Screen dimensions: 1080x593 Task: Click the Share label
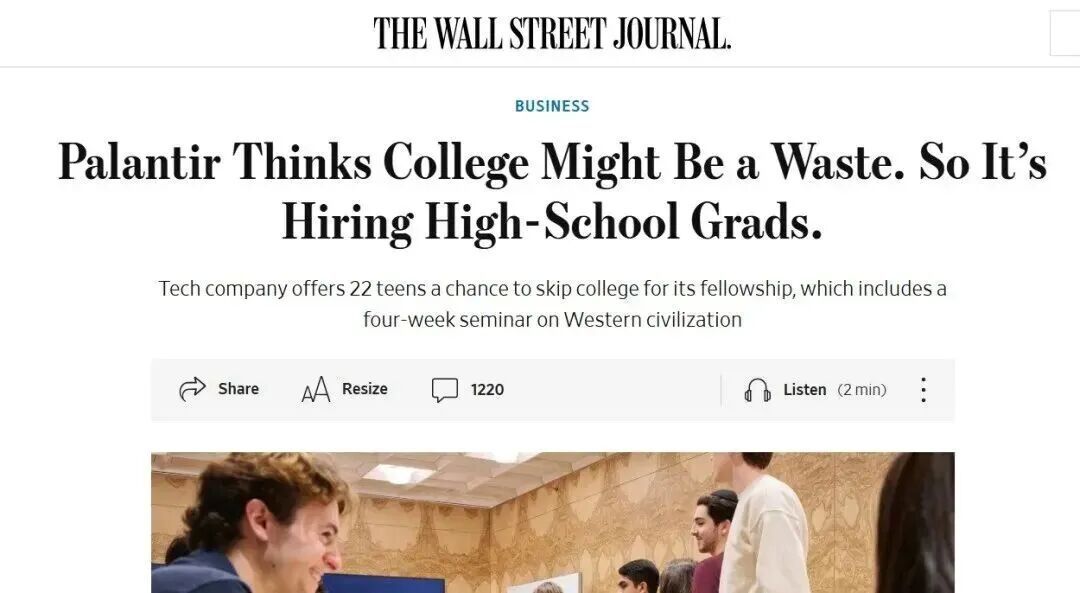point(238,389)
